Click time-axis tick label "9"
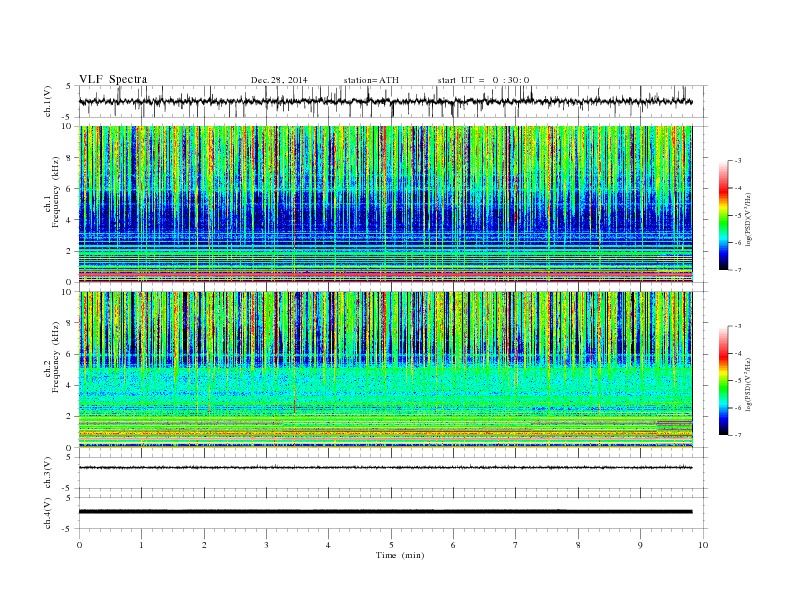 pyautogui.click(x=640, y=545)
